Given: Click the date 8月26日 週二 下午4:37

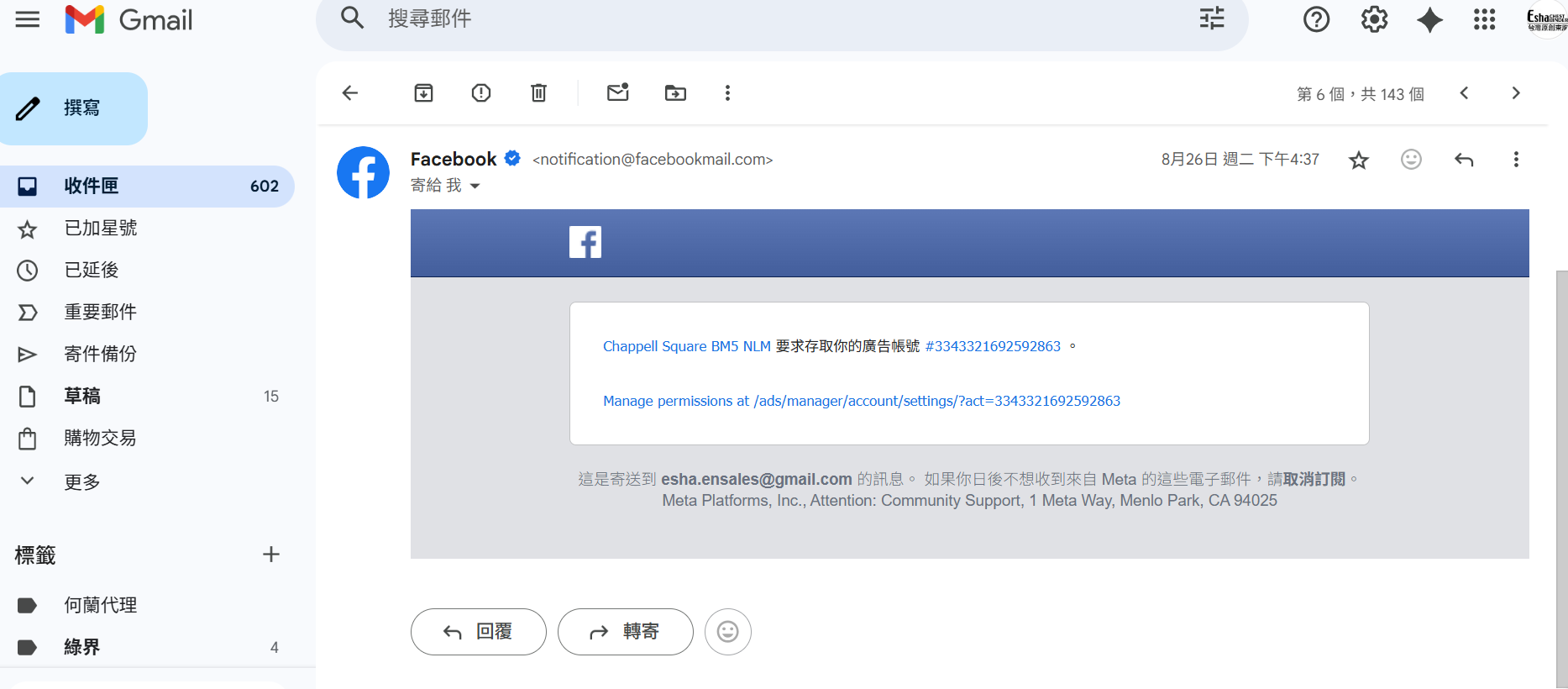Looking at the screenshot, I should coord(1240,160).
